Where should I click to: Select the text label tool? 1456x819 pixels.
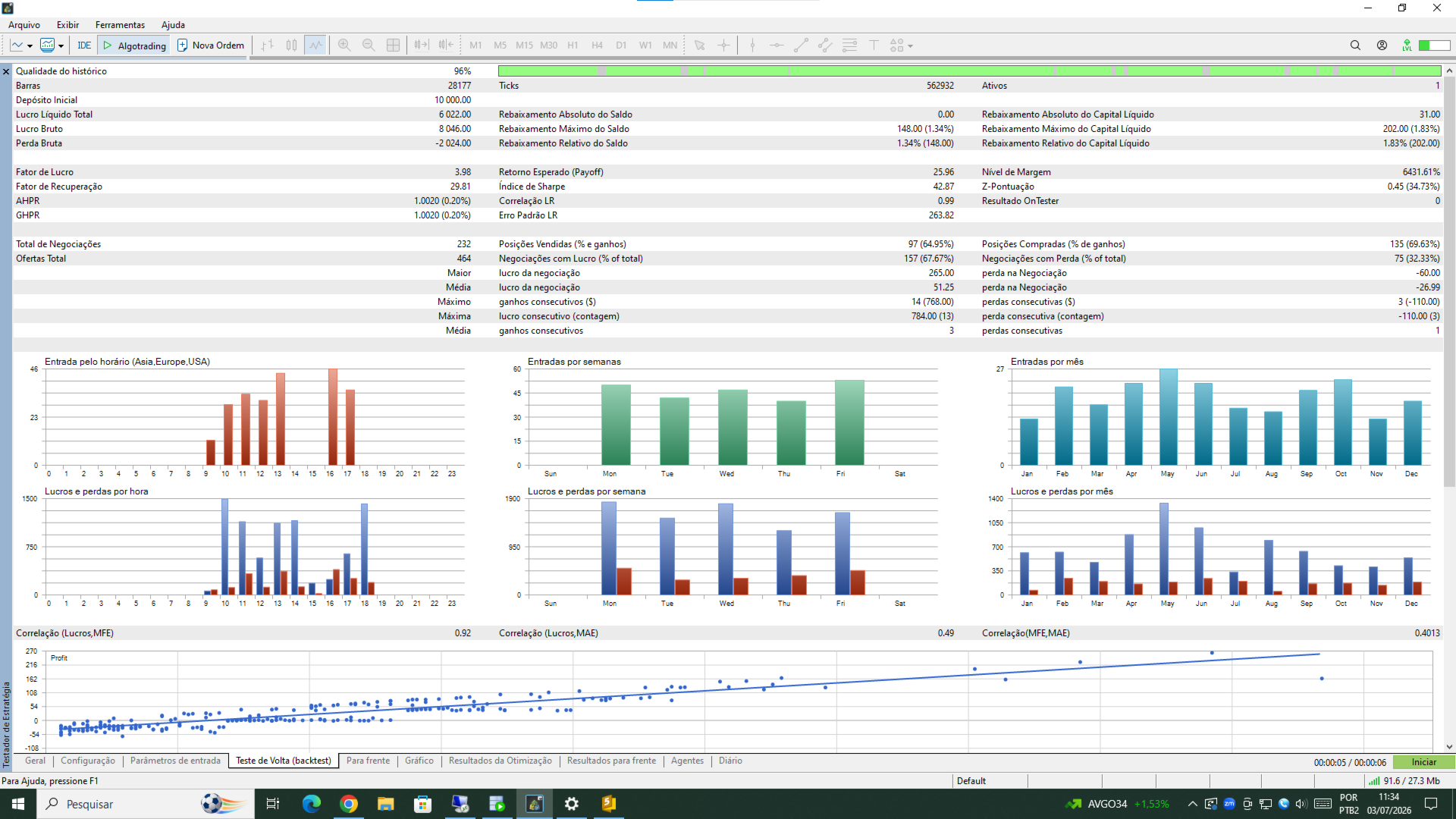coord(874,45)
